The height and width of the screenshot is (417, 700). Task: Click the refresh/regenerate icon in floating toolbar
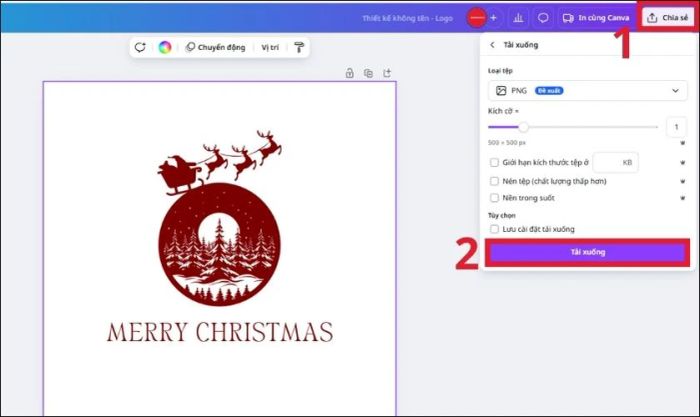[140, 47]
